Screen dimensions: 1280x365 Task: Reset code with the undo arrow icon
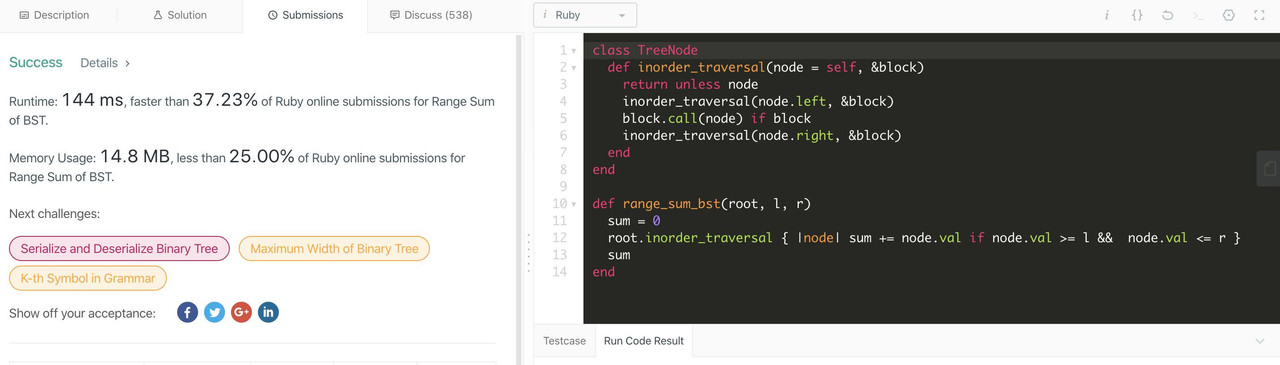click(x=1167, y=15)
